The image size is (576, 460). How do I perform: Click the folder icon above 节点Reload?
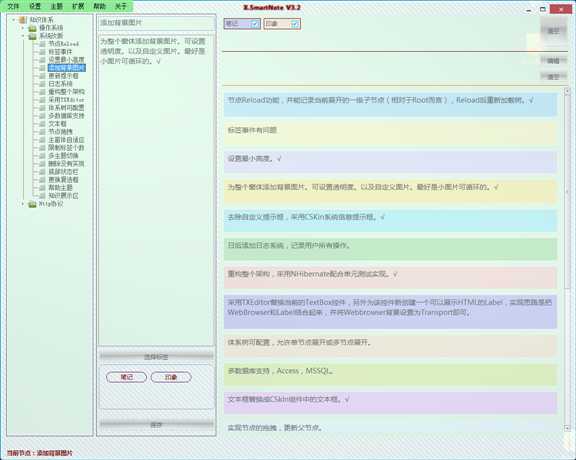click(33, 36)
